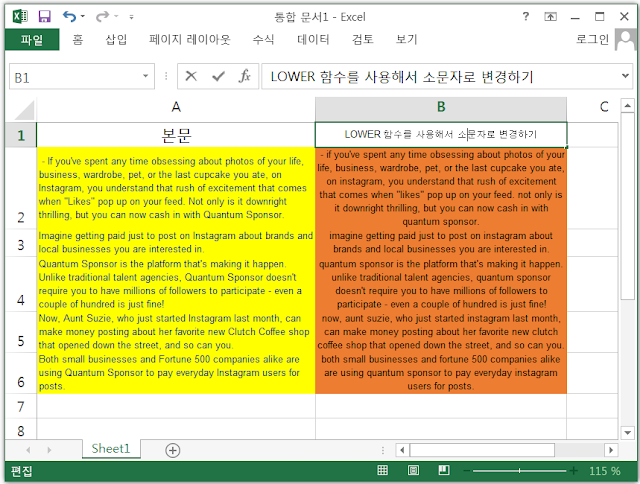Image resolution: width=640 pixels, height=484 pixels.
Task: Select the Sheet1 tab
Action: tap(111, 449)
